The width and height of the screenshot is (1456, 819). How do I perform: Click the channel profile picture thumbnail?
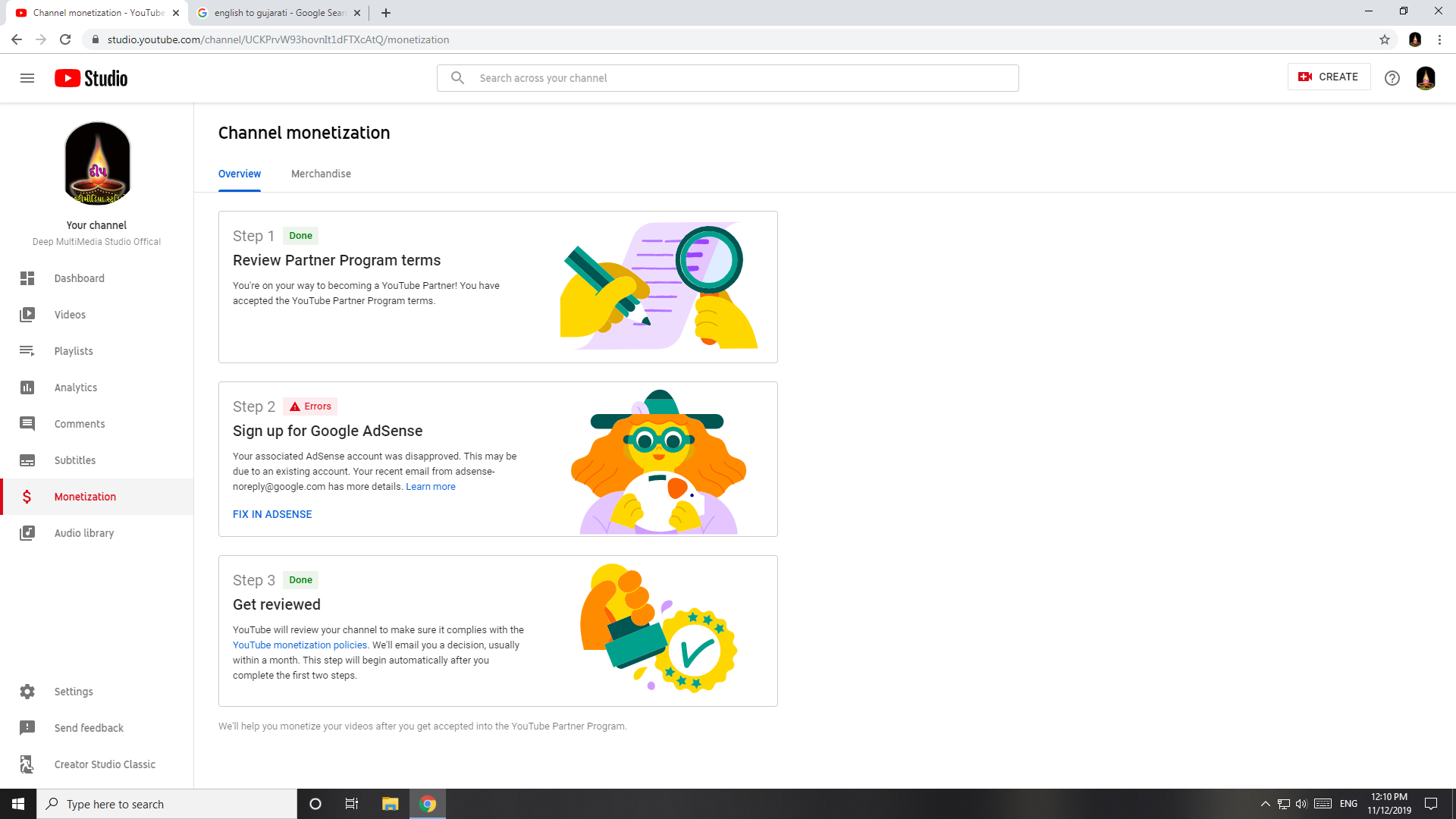97,164
